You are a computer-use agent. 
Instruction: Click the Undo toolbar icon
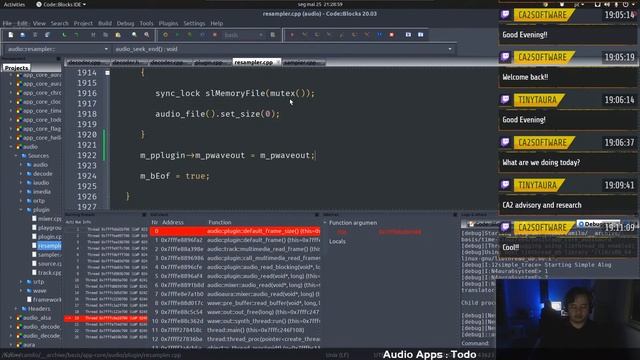coord(64,35)
